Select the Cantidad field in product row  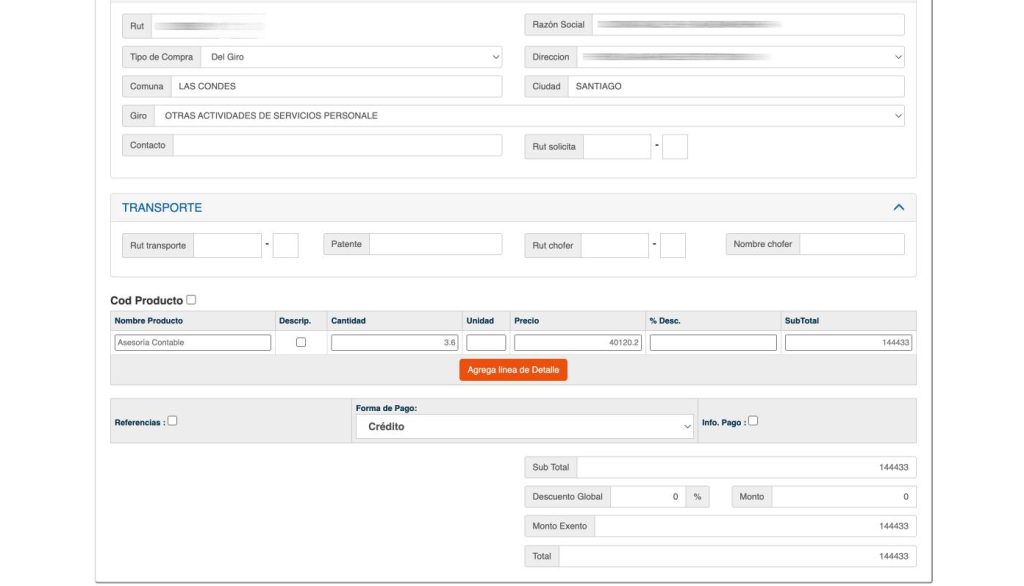[395, 343]
